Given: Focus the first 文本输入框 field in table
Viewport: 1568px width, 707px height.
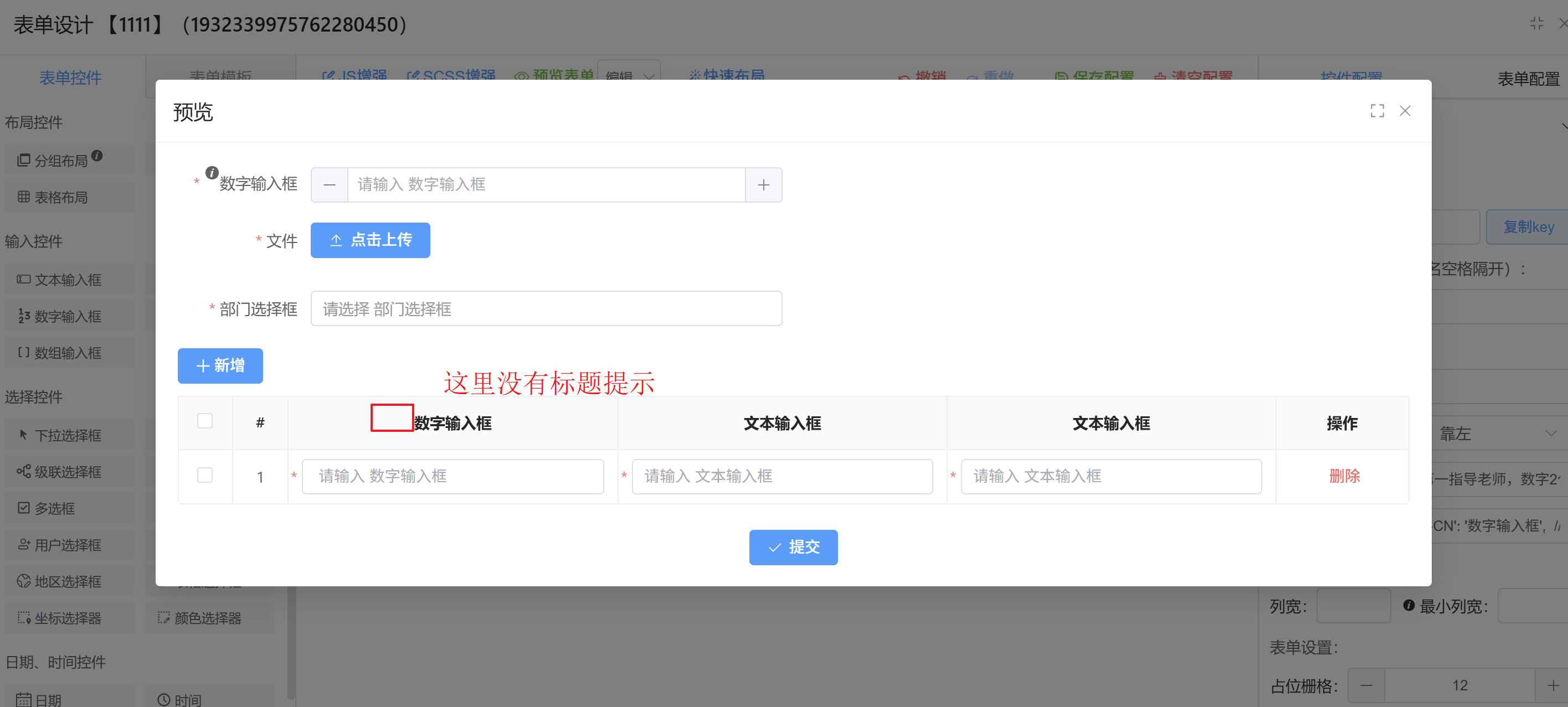Looking at the screenshot, I should 782,476.
